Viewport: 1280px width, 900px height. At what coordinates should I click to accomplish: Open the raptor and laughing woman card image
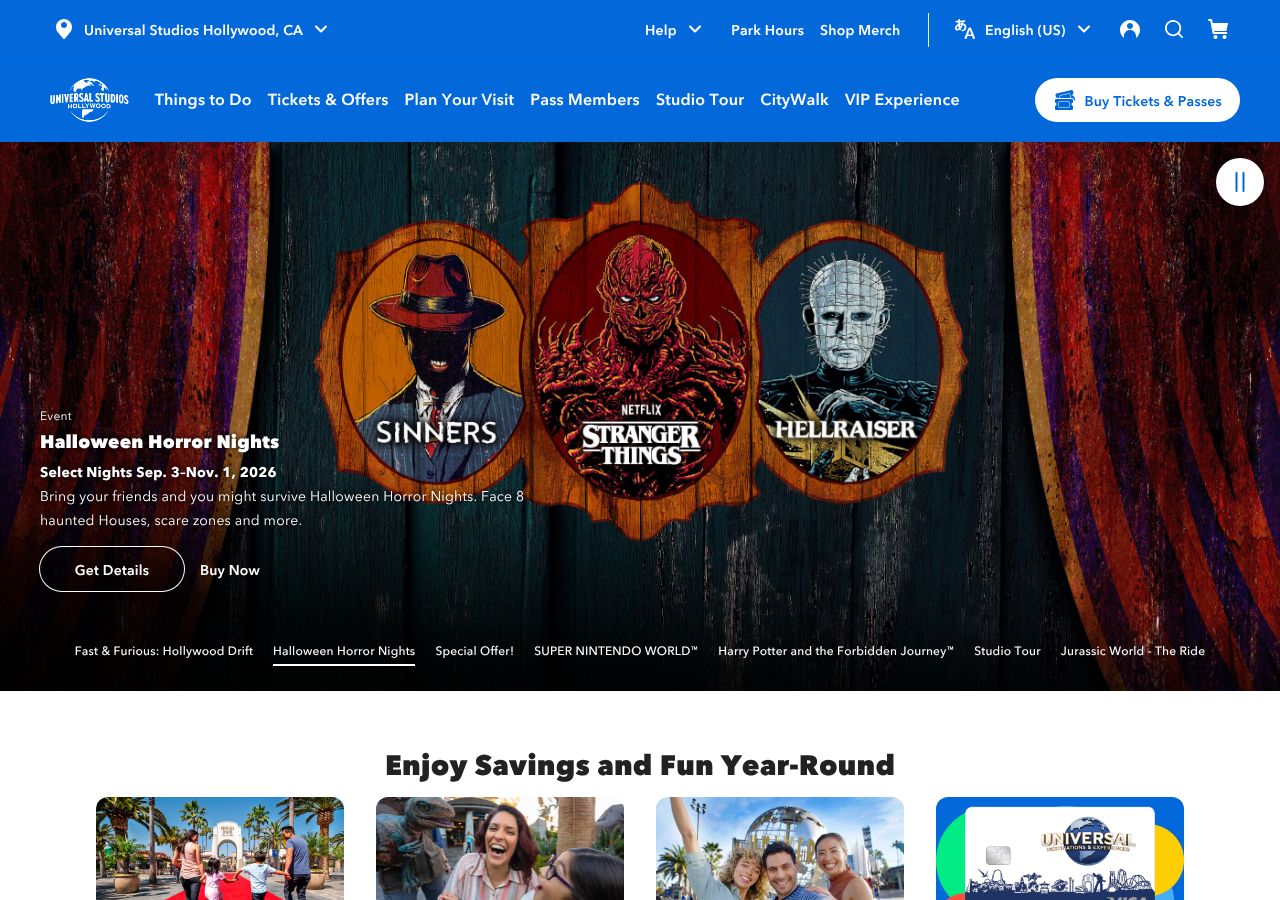pyautogui.click(x=500, y=848)
